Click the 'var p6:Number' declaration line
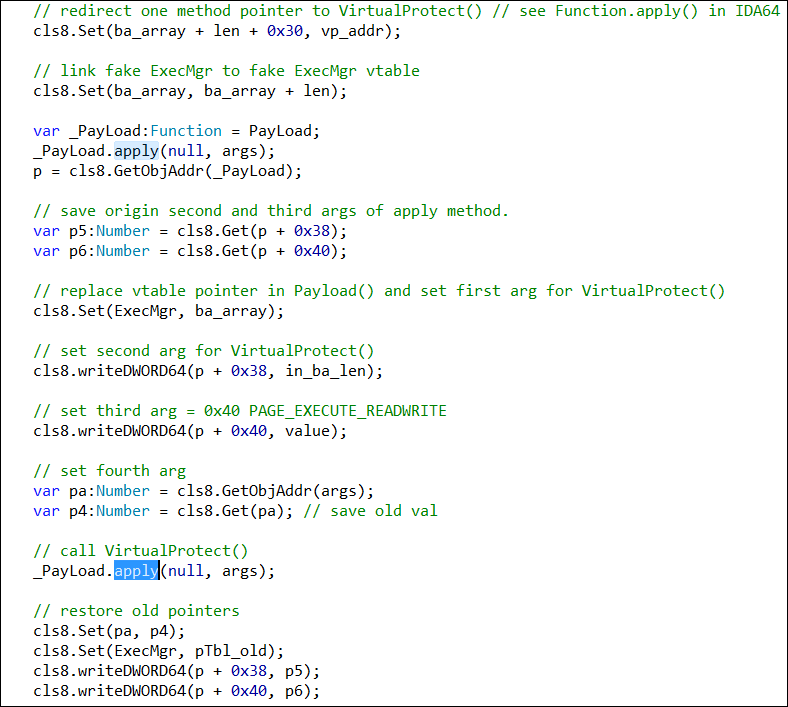Viewport: 788px width, 707px height. coord(190,251)
